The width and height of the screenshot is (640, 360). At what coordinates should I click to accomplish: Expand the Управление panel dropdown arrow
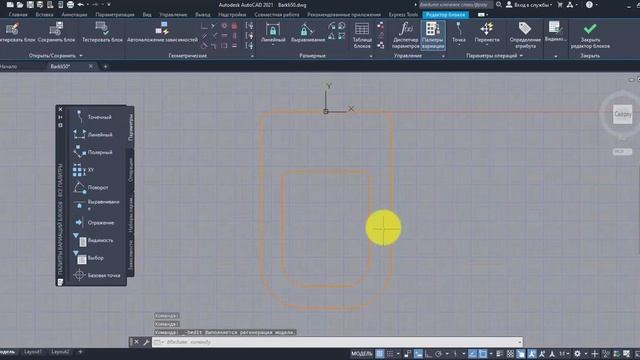click(443, 56)
